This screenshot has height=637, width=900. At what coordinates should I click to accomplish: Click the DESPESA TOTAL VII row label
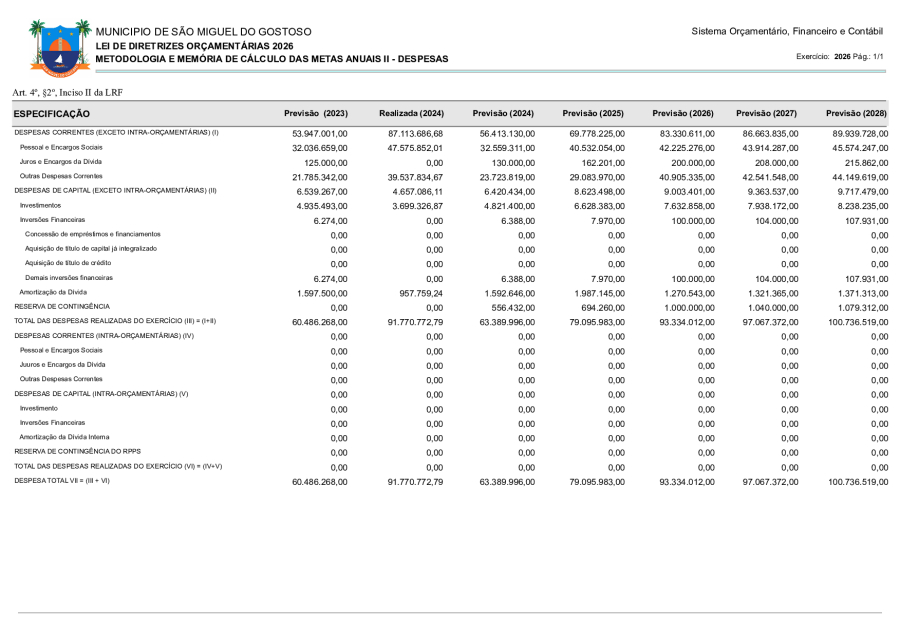pyautogui.click(x=62, y=481)
